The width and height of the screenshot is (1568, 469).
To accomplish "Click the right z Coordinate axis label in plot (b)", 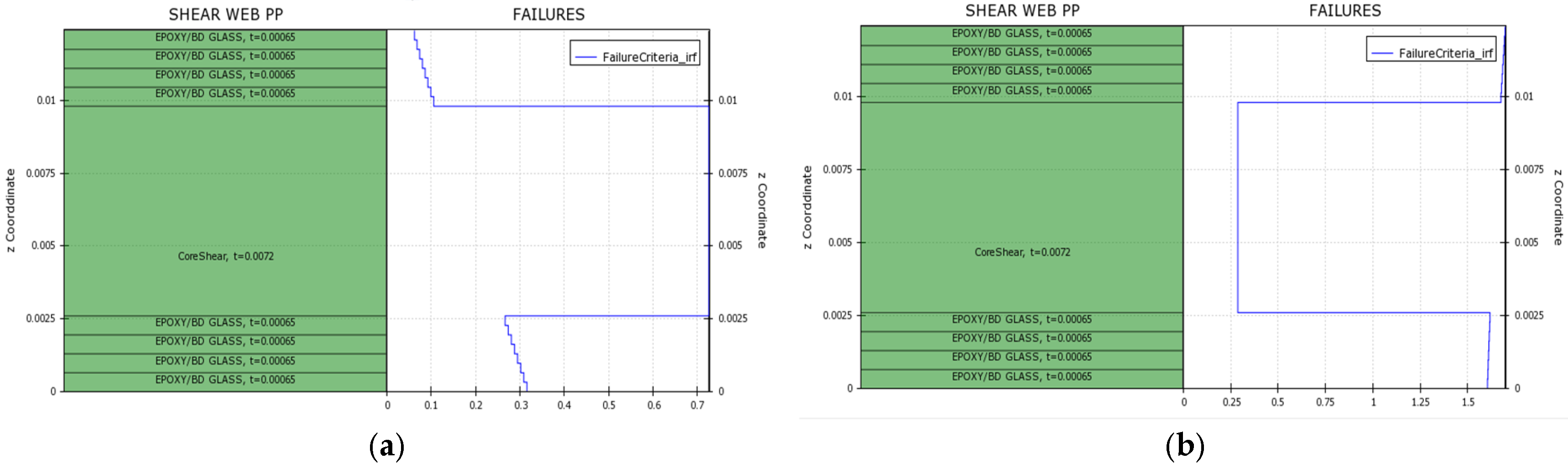I will click(1558, 207).
